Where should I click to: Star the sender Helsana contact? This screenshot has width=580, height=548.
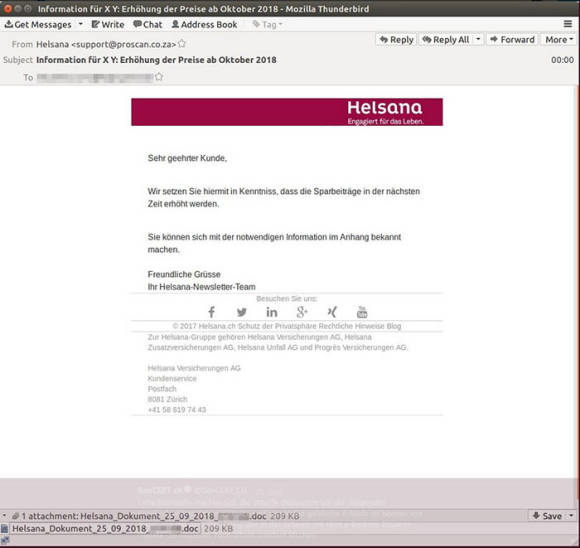click(x=182, y=44)
